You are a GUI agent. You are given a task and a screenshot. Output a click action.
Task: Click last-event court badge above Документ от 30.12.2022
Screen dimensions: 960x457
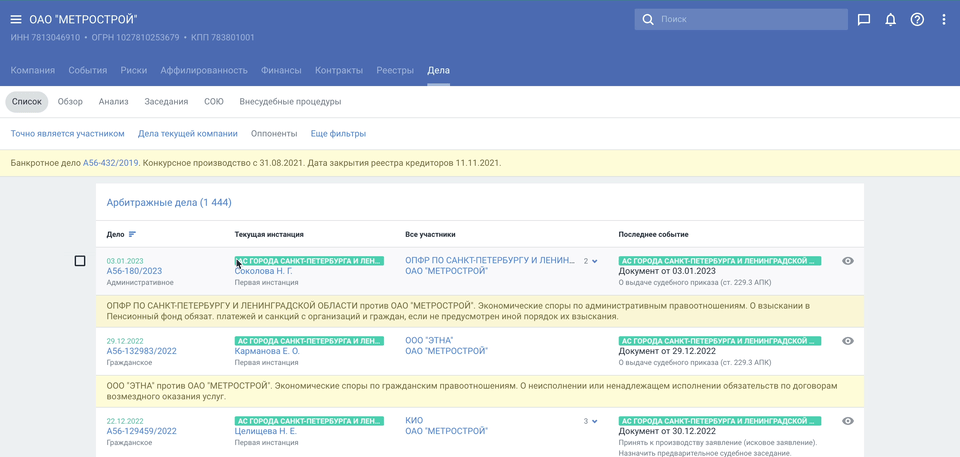[720, 421]
